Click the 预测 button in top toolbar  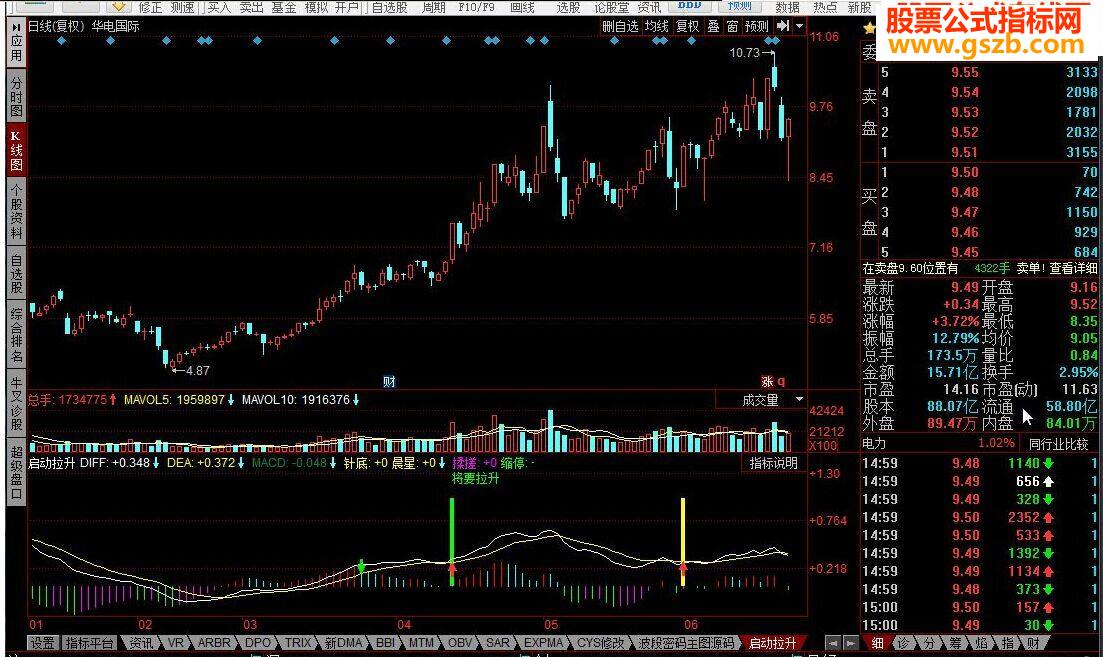point(739,6)
